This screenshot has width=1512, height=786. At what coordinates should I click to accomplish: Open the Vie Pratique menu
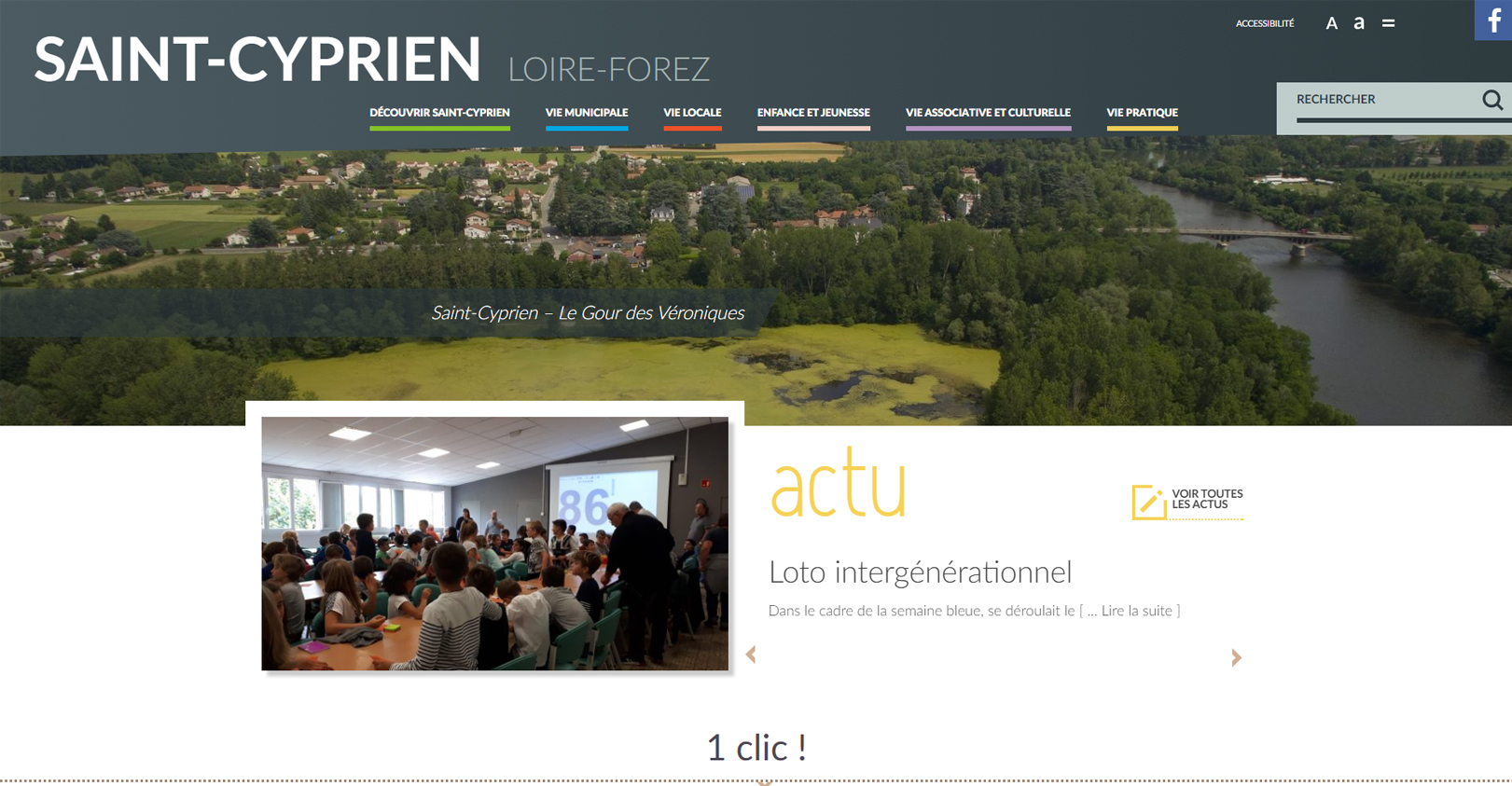(x=1142, y=113)
